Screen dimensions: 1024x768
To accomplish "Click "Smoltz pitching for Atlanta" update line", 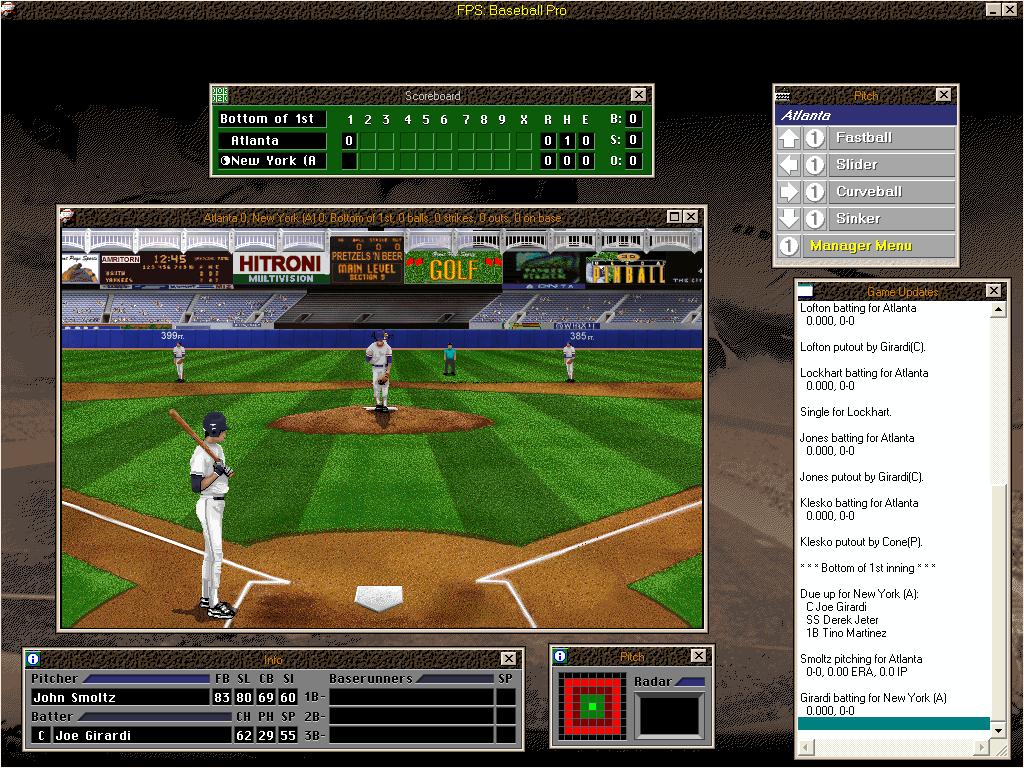I will tap(861, 659).
